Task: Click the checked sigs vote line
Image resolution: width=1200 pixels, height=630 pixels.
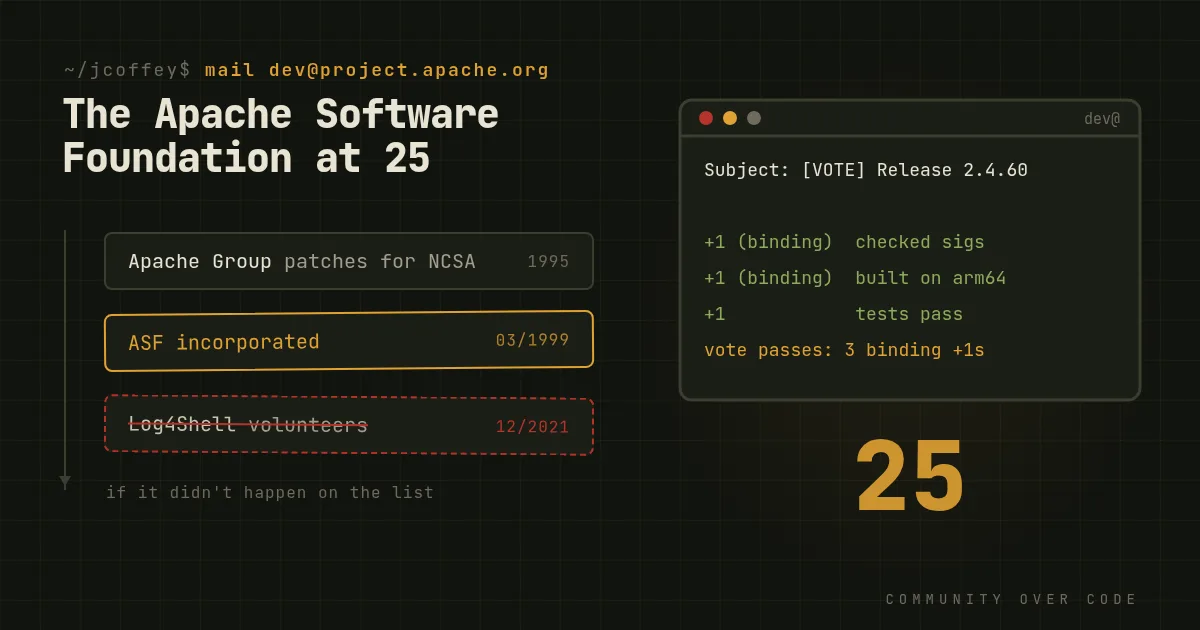Action: [x=844, y=242]
